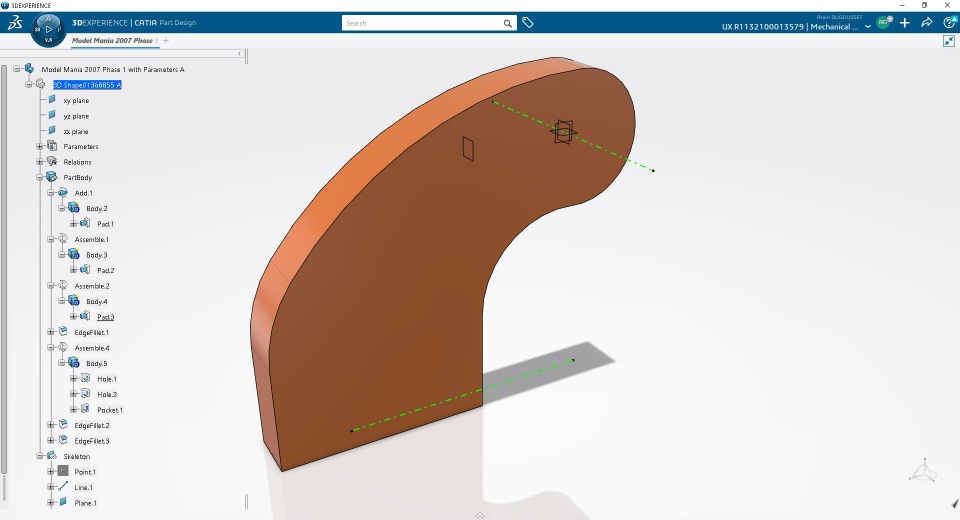960x520 pixels.
Task: Click the tree panel vertical scrollbar
Action: [4, 269]
